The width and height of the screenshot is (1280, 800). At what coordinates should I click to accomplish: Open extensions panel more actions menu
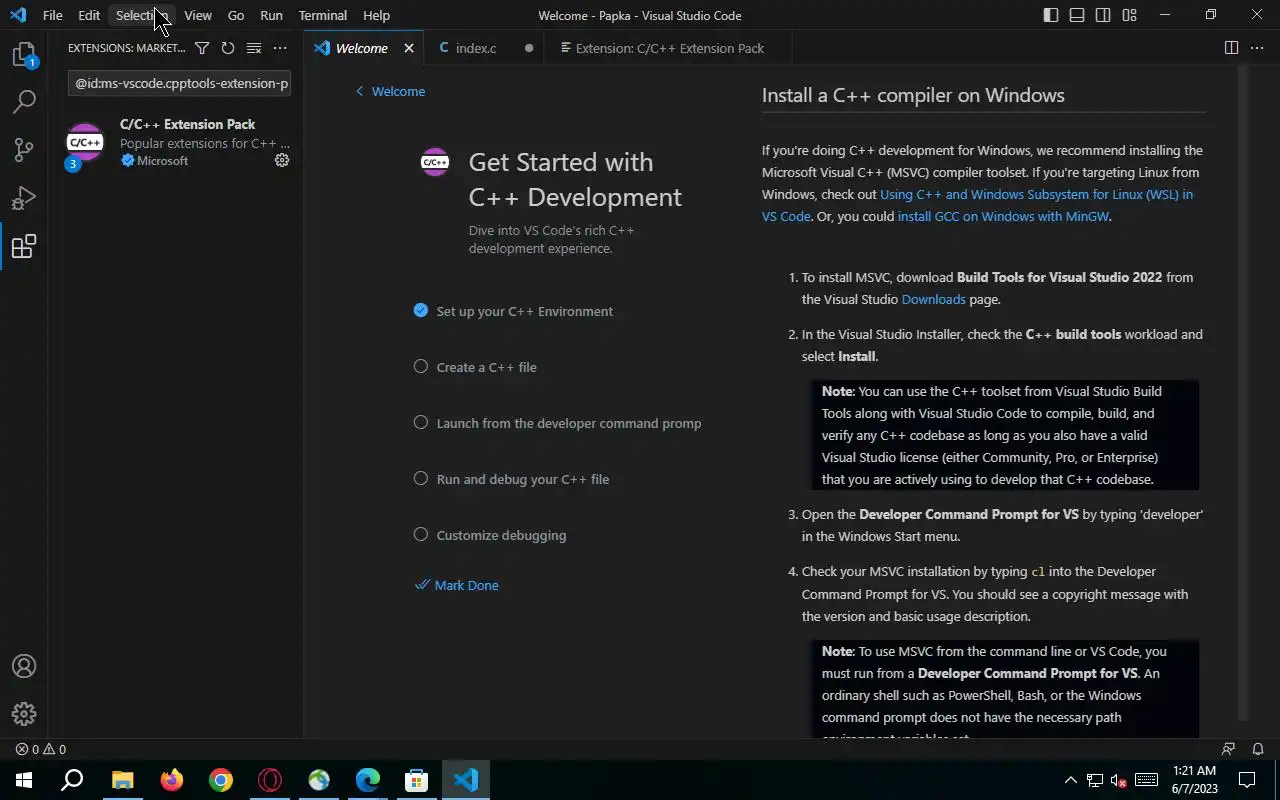280,48
